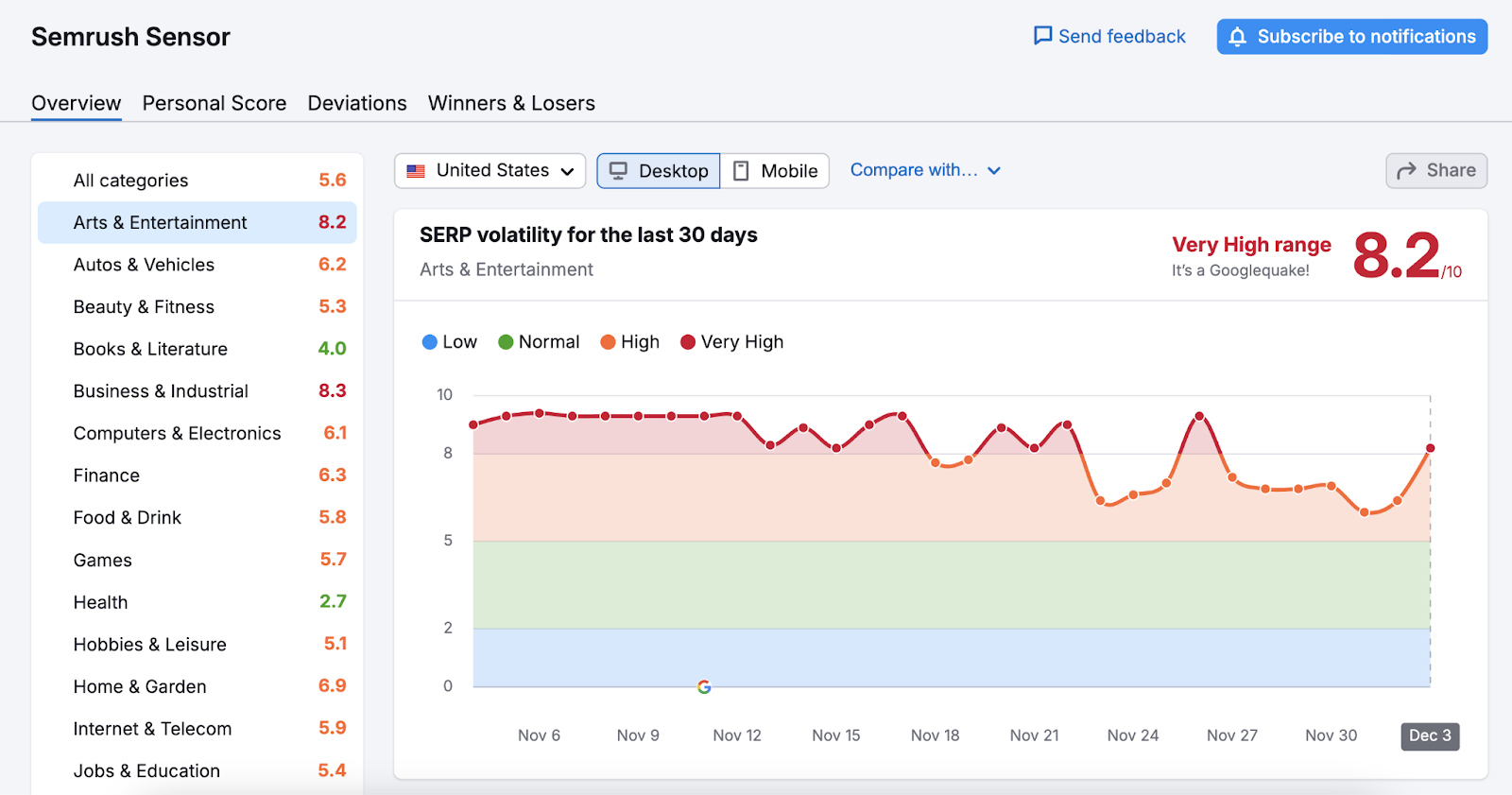The width and height of the screenshot is (1512, 795).
Task: Click the Google update marker icon on chart
Action: 704,687
